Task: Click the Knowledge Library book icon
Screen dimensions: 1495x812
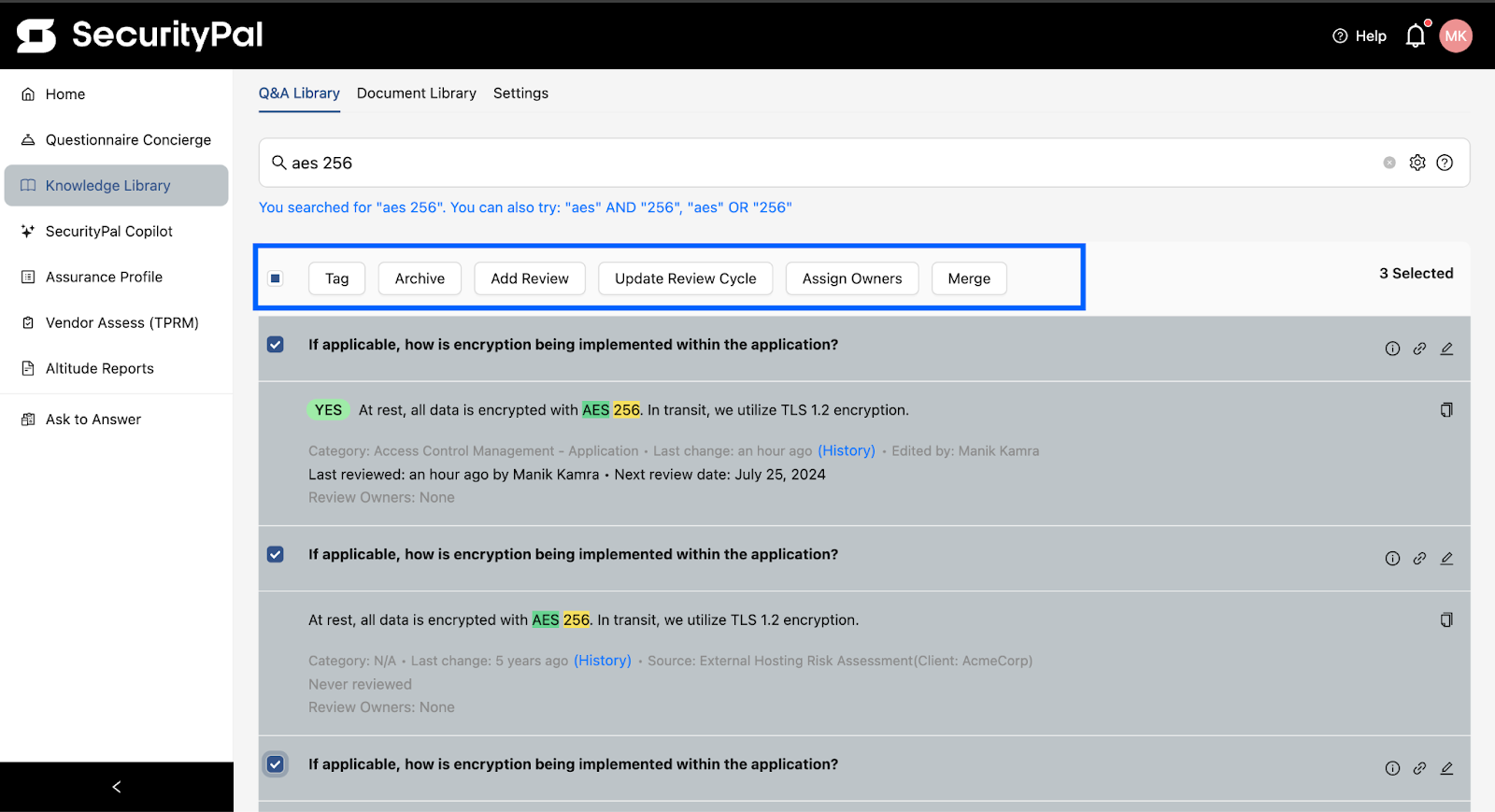Action: 28,186
